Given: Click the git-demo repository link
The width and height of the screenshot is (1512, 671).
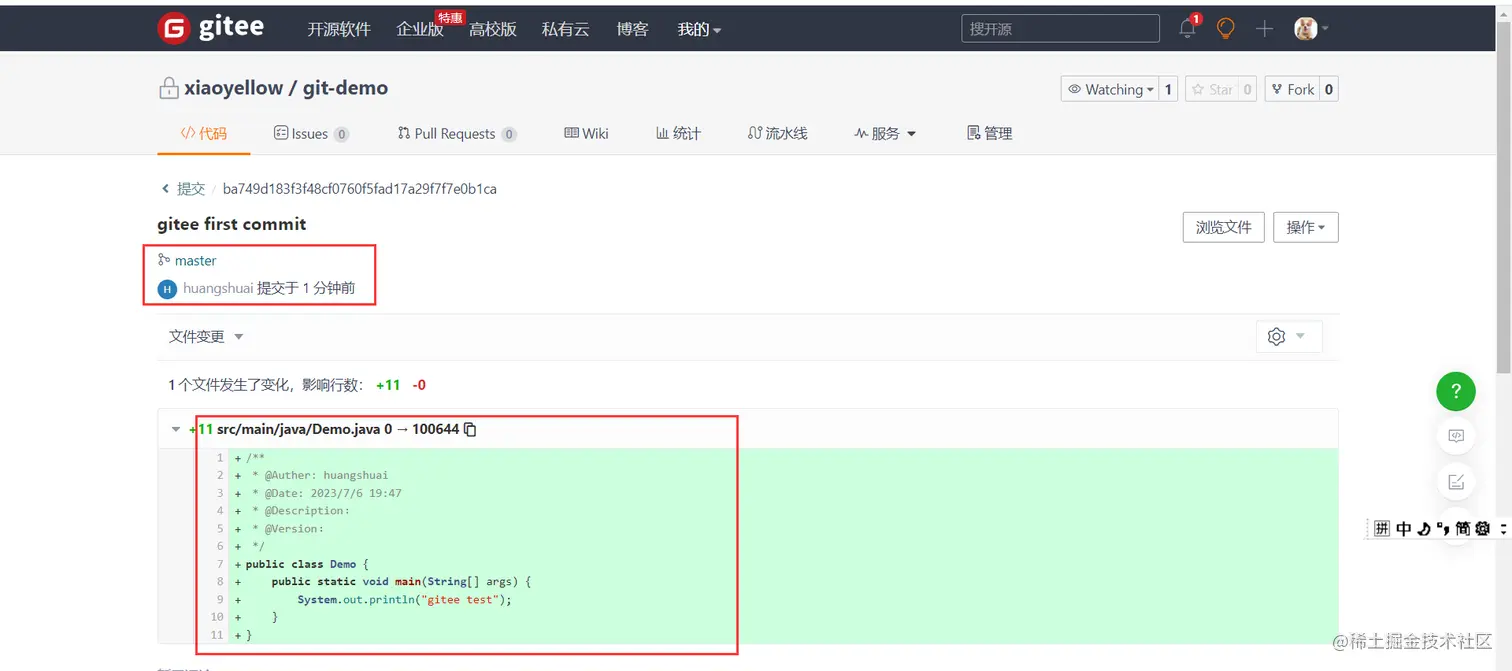Looking at the screenshot, I should [345, 88].
